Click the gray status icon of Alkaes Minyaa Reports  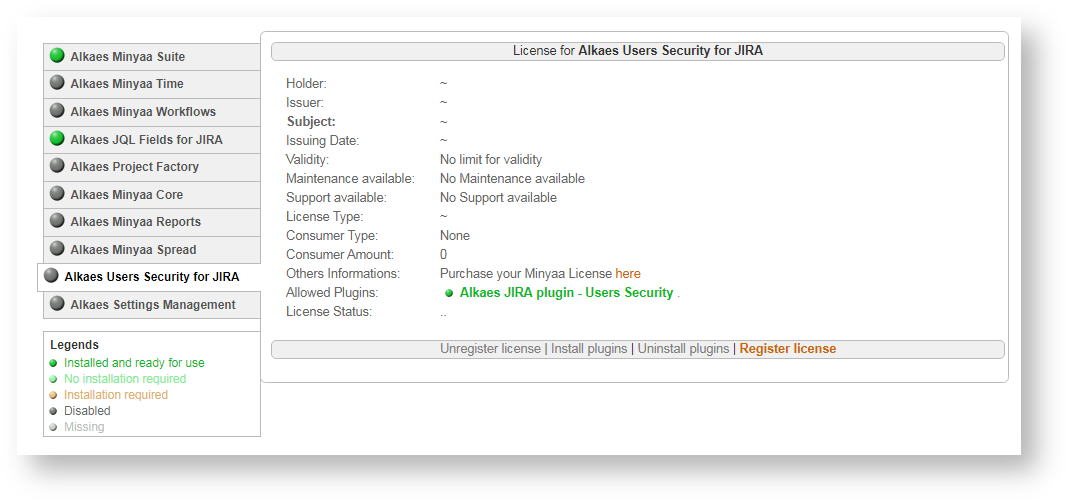[x=57, y=222]
